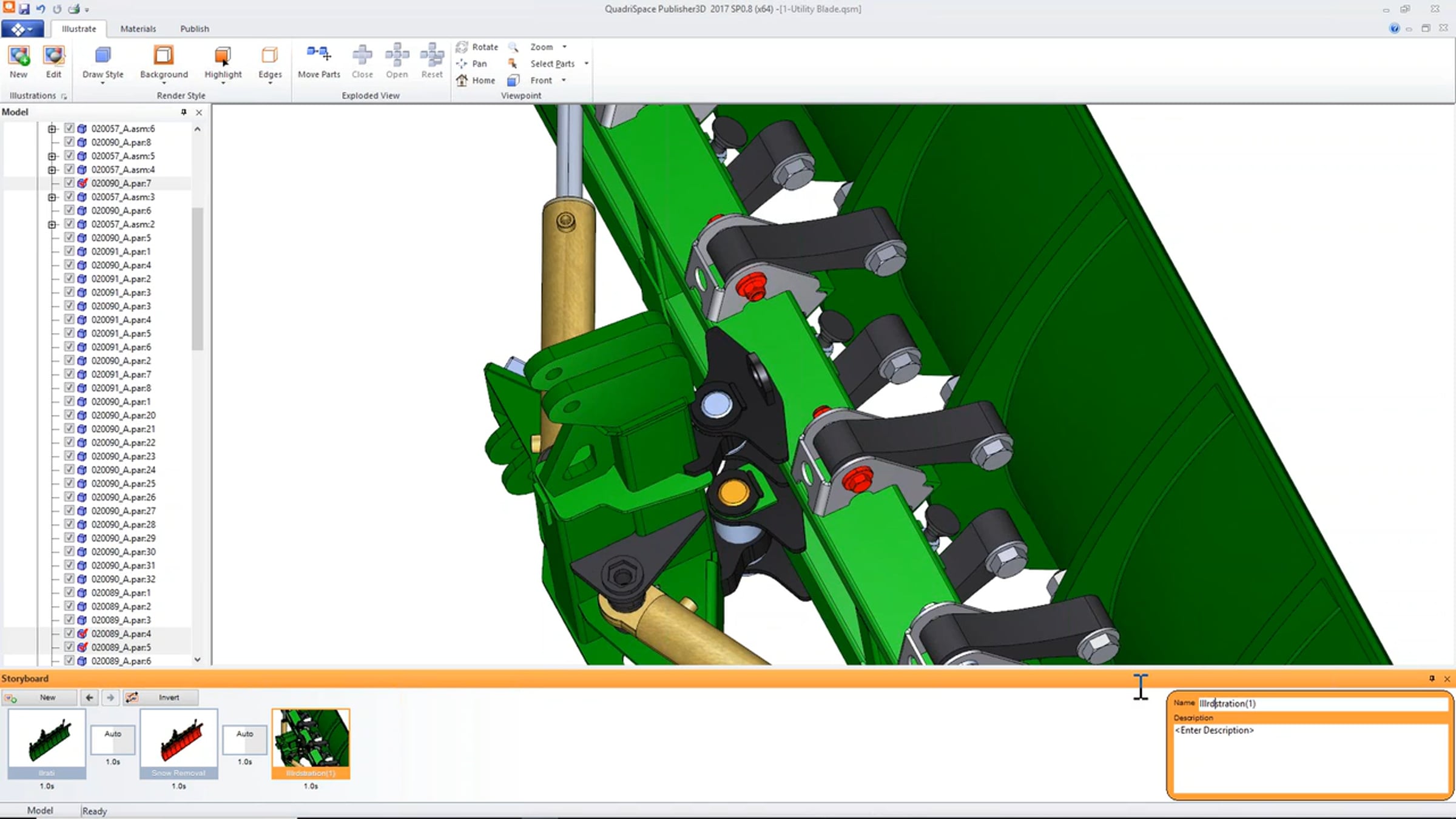Expand tree node 020057_A.asm:6

tap(52, 129)
